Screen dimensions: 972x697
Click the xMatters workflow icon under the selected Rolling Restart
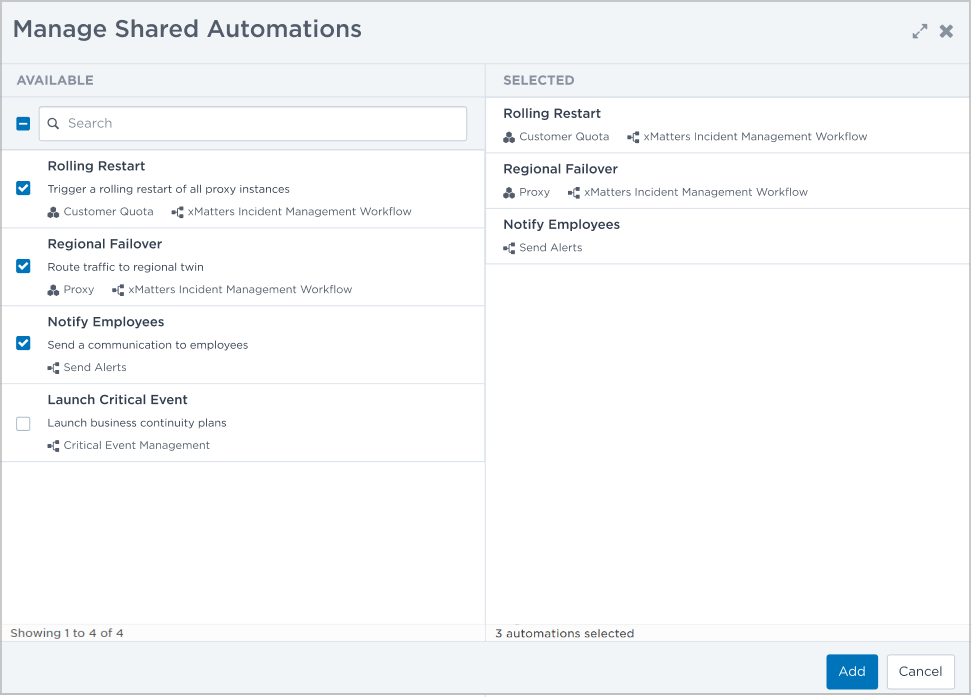[633, 137]
